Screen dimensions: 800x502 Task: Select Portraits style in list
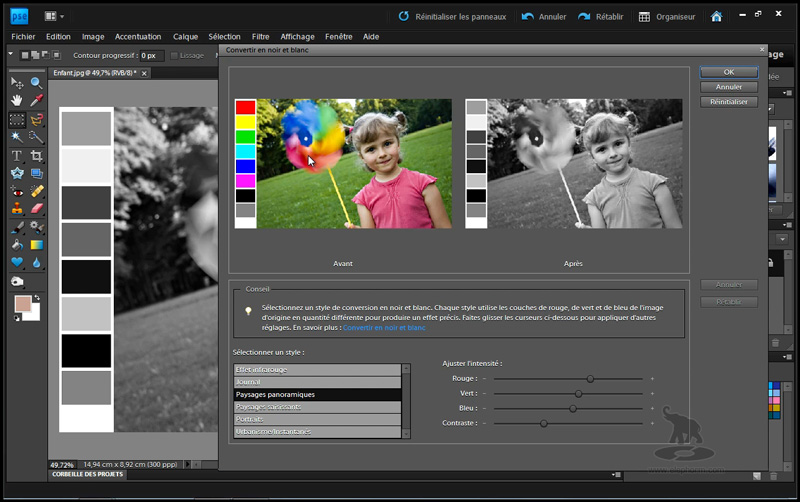317,419
